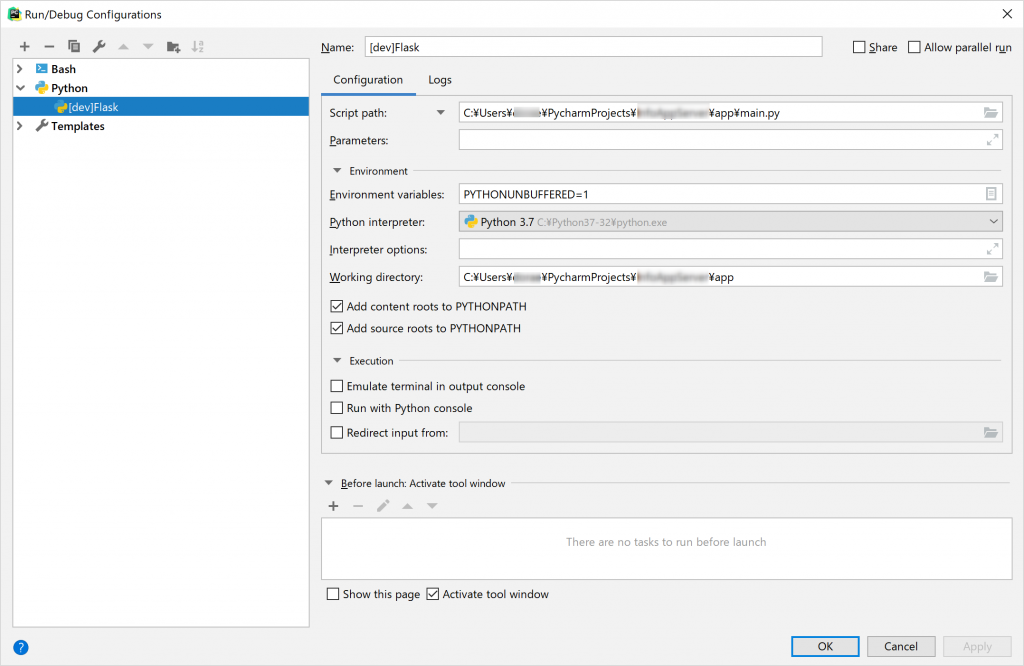The image size is (1024, 666).
Task: Click the browse folder icon for Script path
Action: pyautogui.click(x=991, y=113)
